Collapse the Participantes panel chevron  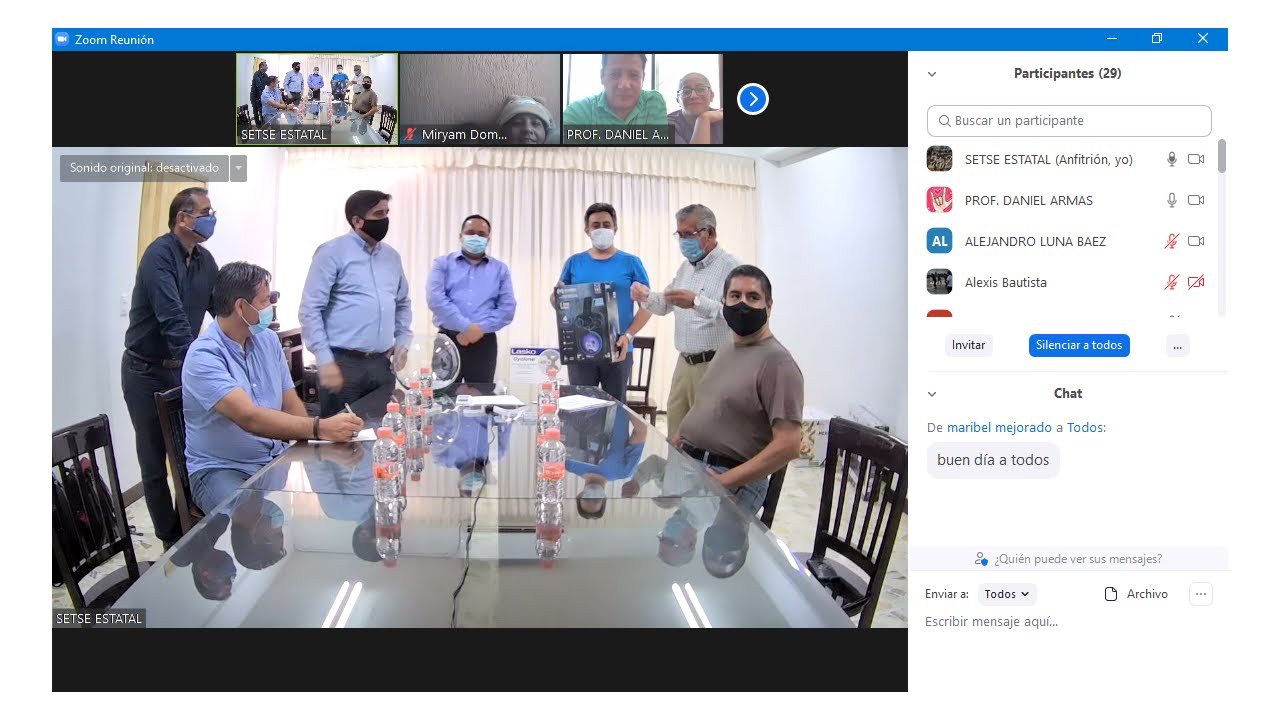click(932, 74)
